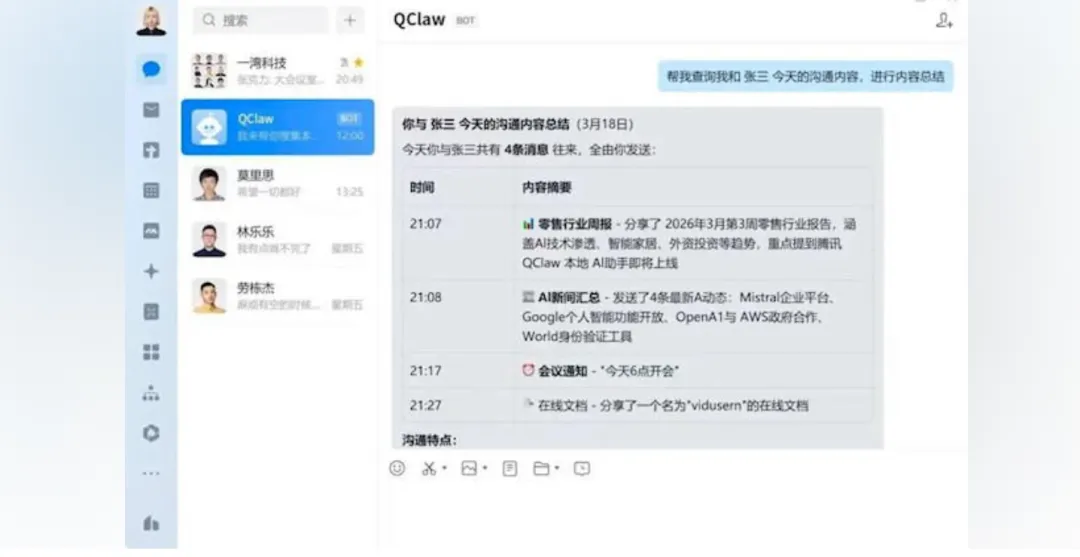
Task: Expand the folder icon dropdown arrow
Action: (557, 468)
